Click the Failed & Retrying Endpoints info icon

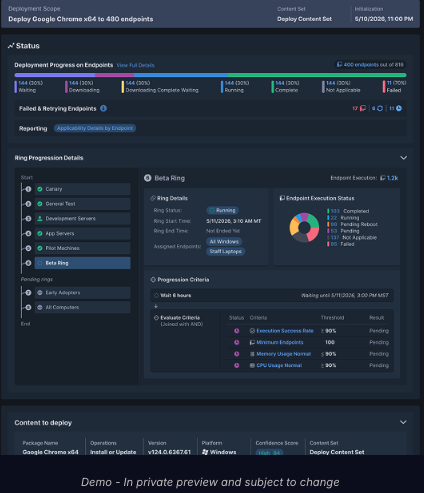click(x=103, y=108)
